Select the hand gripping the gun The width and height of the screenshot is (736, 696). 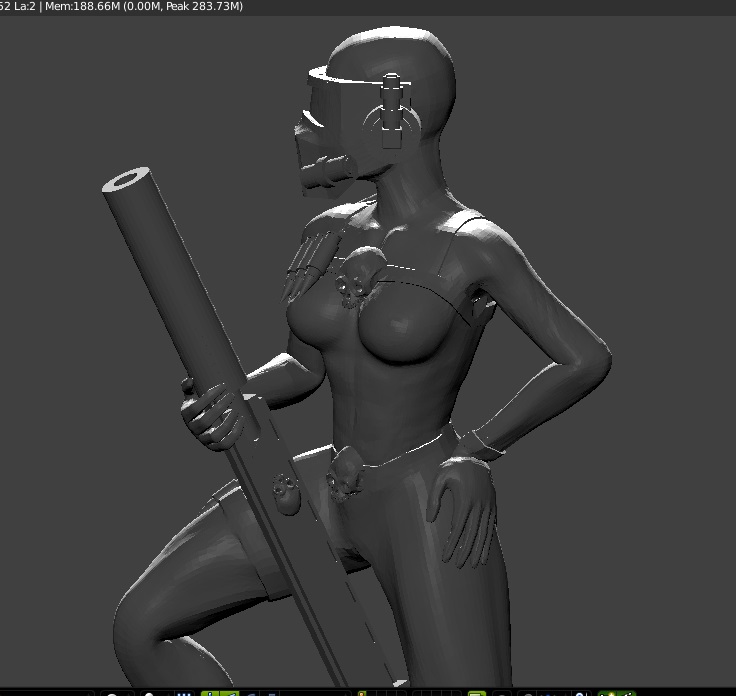point(212,410)
